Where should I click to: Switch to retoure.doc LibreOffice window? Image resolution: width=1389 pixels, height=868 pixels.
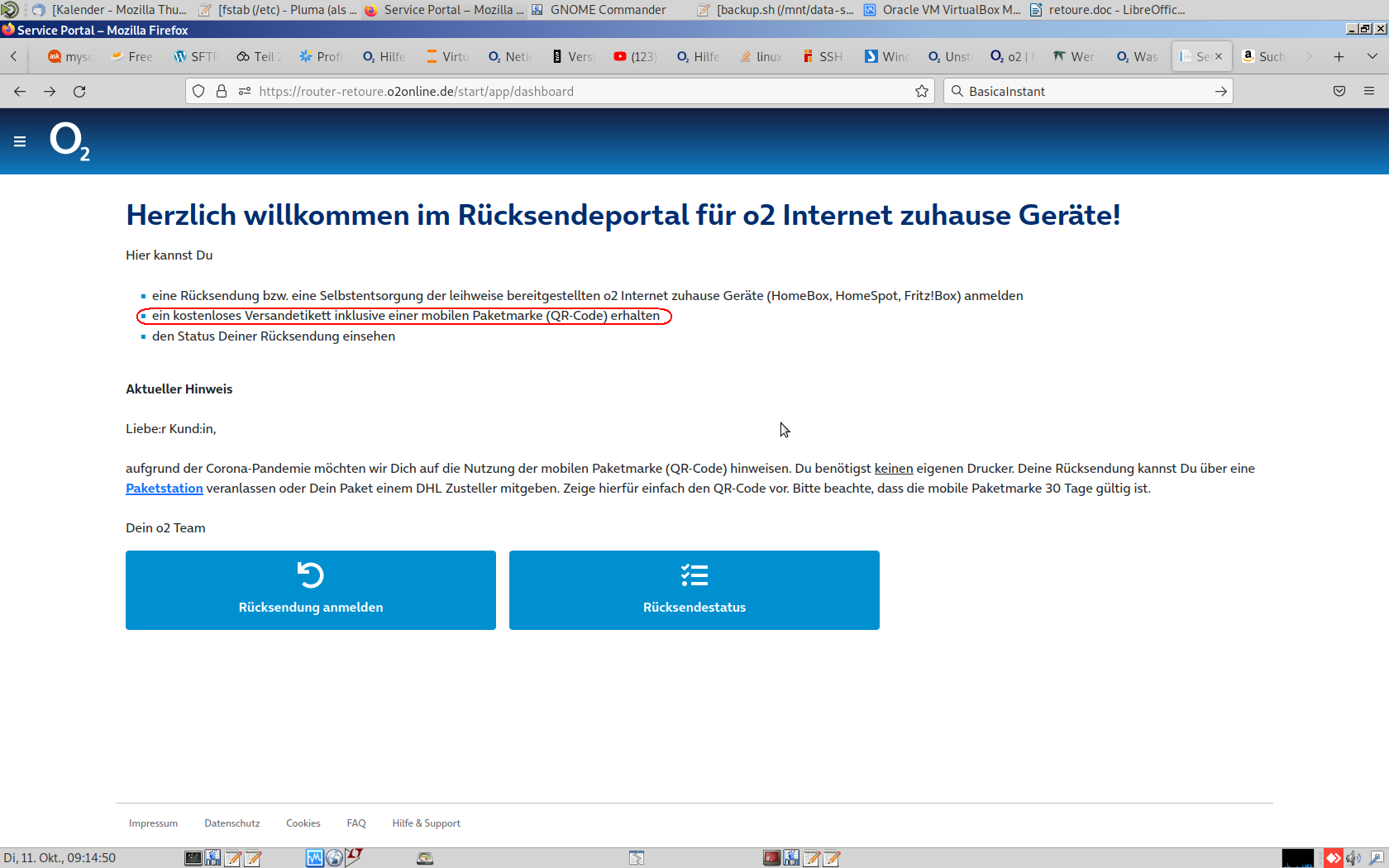click(x=1108, y=10)
